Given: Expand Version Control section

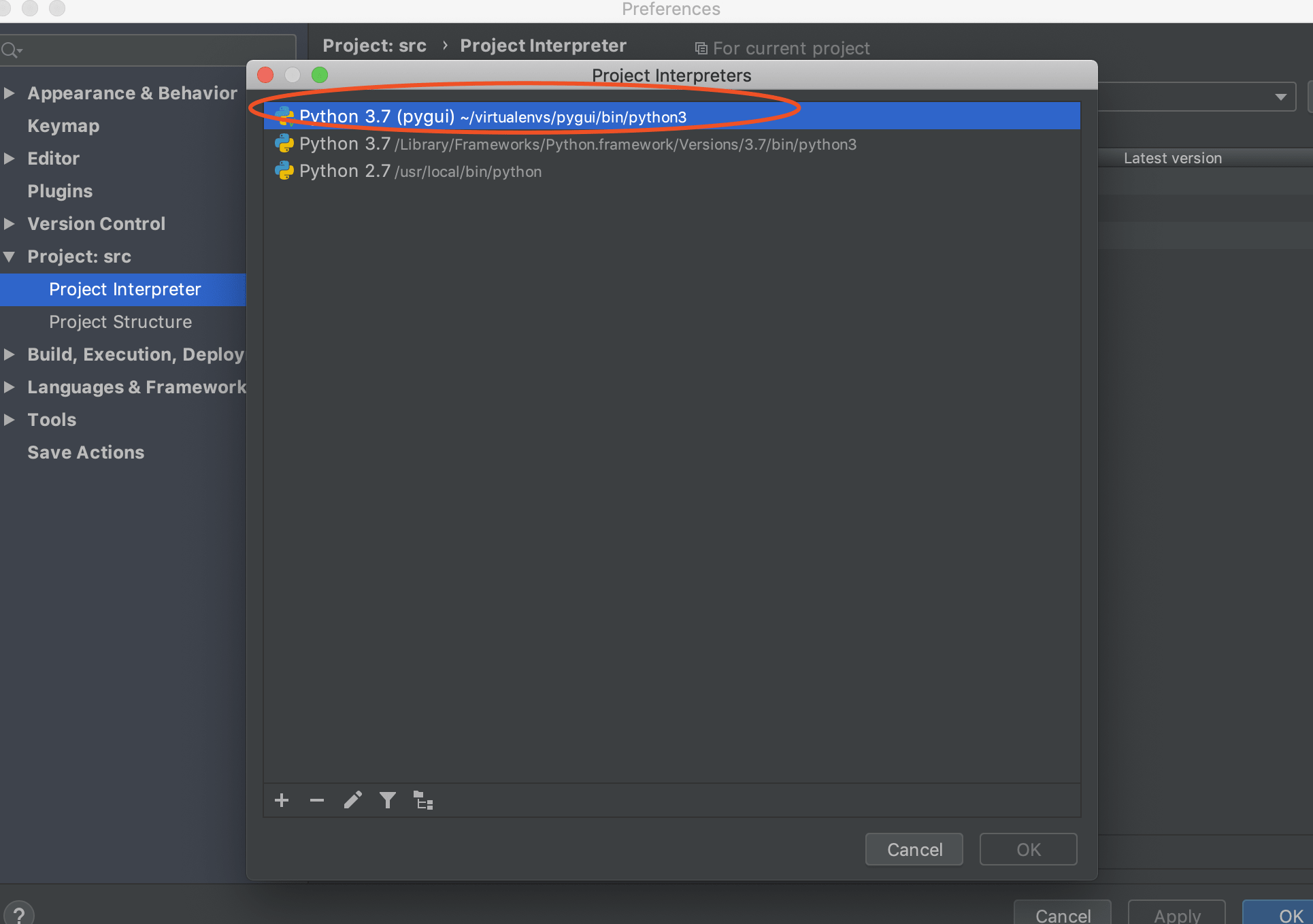Looking at the screenshot, I should coord(10,224).
